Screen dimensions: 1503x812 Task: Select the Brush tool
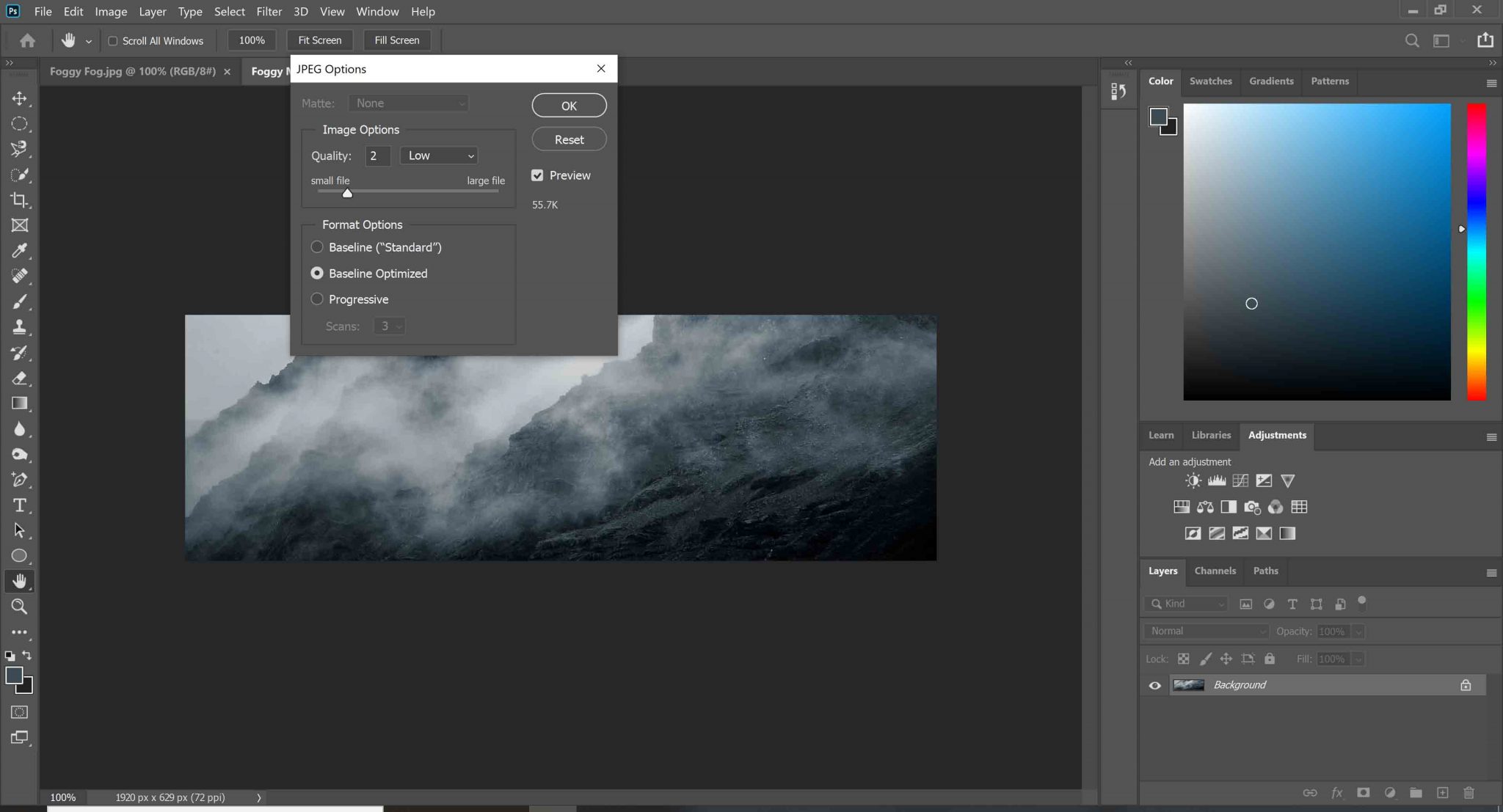click(20, 301)
